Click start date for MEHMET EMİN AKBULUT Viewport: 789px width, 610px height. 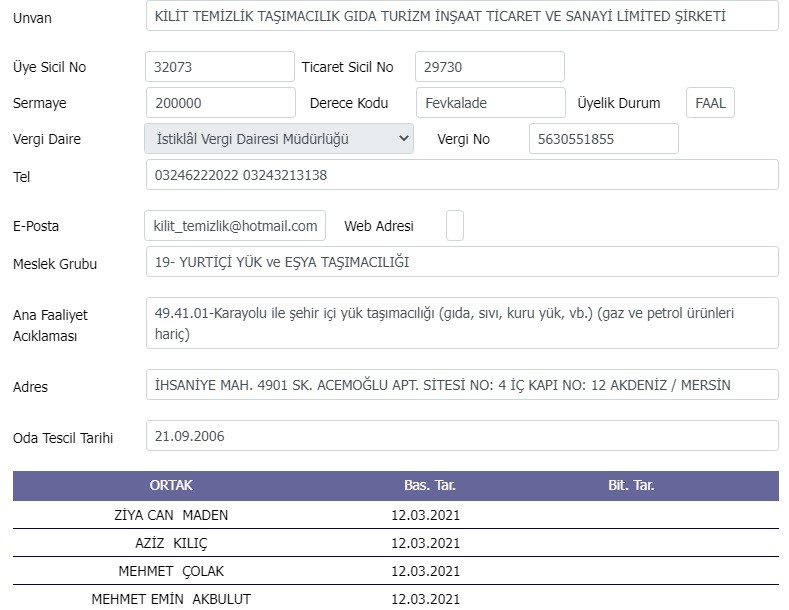[x=426, y=599]
